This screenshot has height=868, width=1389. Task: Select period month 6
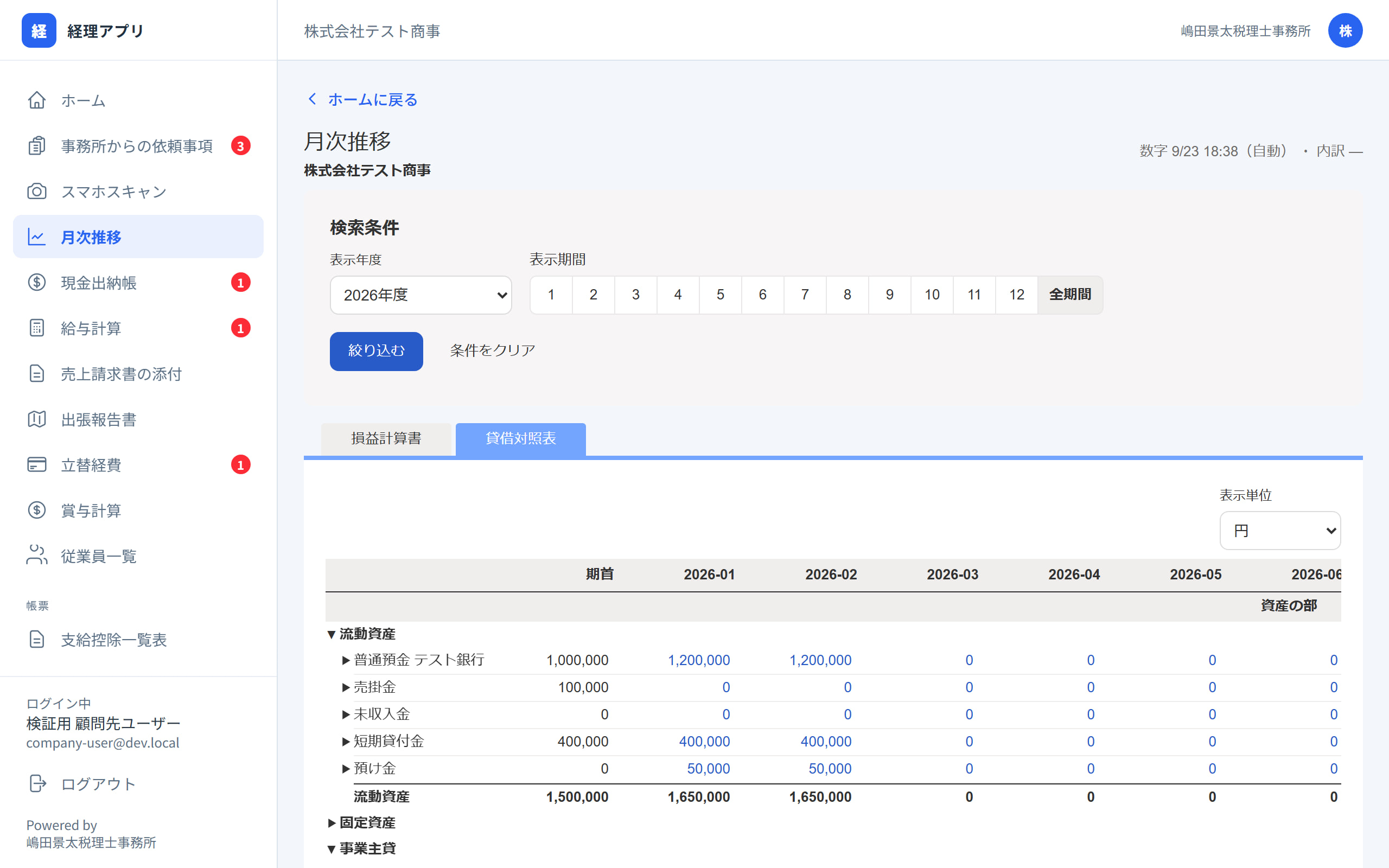tap(762, 295)
